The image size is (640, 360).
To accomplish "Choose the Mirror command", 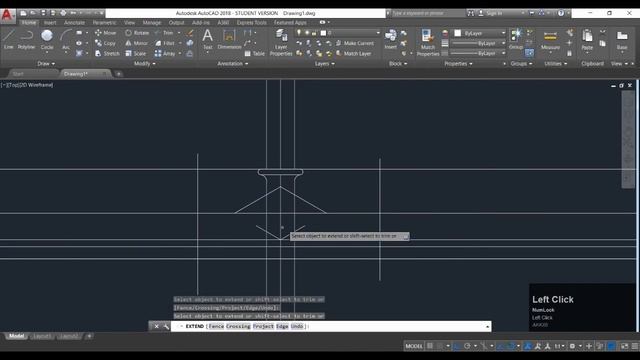I will [x=137, y=43].
